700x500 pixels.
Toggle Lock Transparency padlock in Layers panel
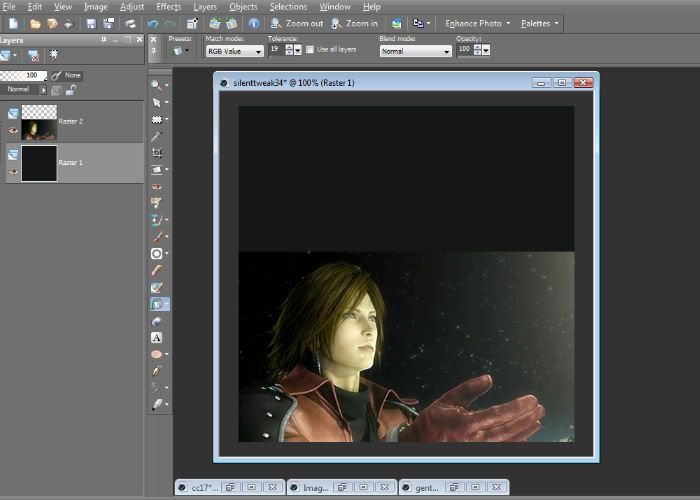[x=71, y=90]
